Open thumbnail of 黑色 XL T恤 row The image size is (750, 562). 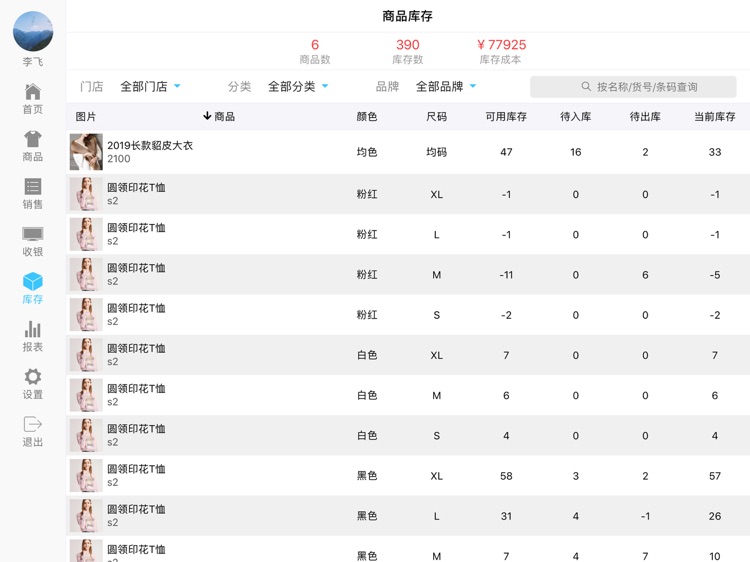(x=86, y=475)
